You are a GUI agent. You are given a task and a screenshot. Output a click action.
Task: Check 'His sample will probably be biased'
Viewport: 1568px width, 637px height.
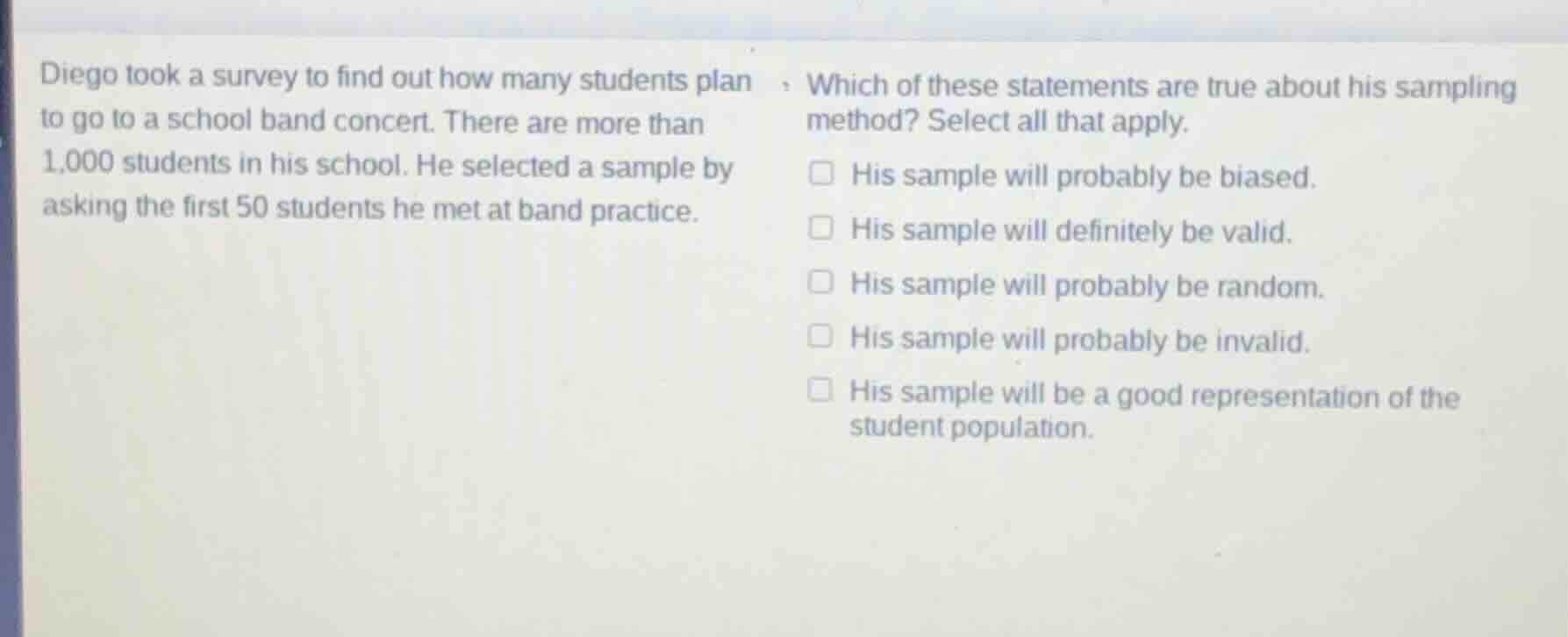click(821, 175)
